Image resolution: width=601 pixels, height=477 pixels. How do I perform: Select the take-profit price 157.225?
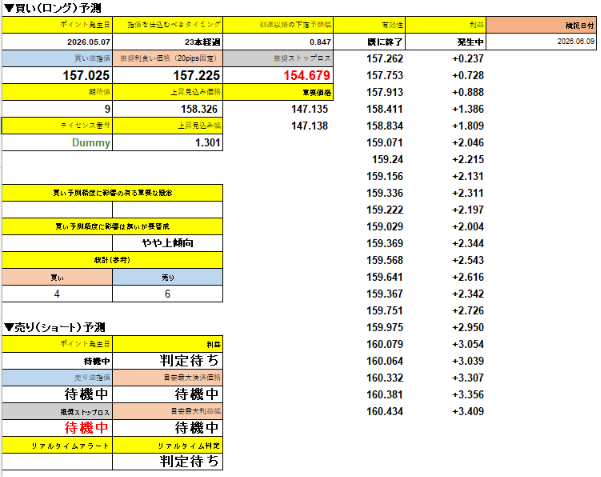coord(167,75)
